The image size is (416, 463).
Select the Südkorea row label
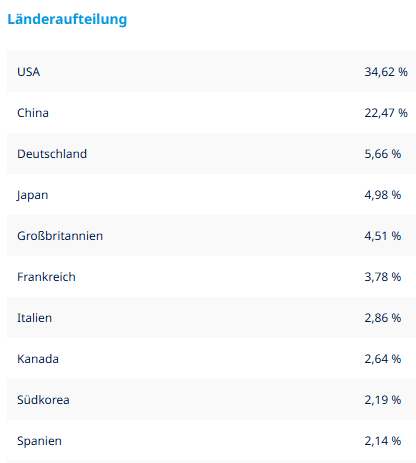tap(43, 400)
